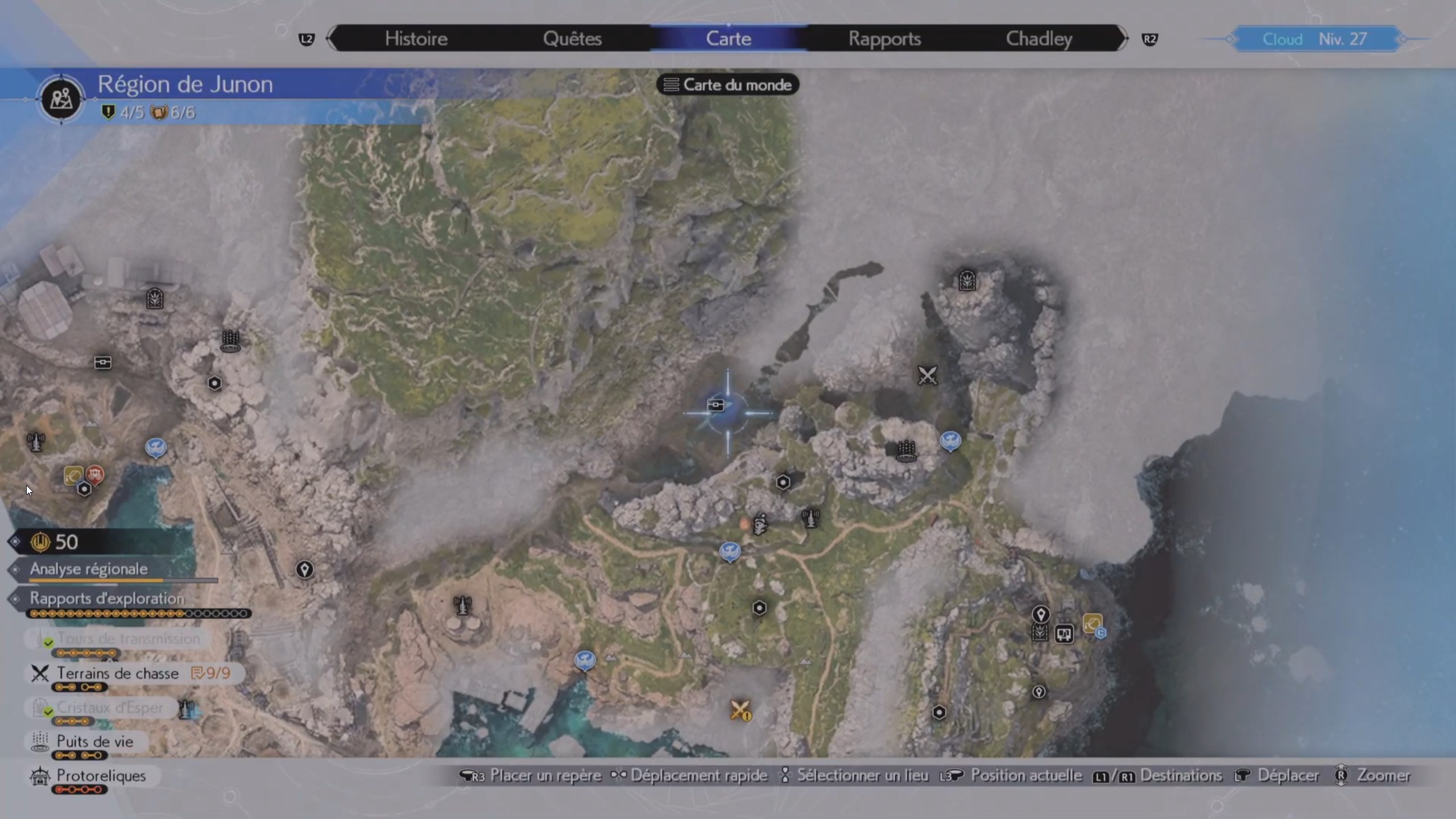Image resolution: width=1456 pixels, height=819 pixels.
Task: Toggle the Protoreliques filter
Action: [101, 776]
